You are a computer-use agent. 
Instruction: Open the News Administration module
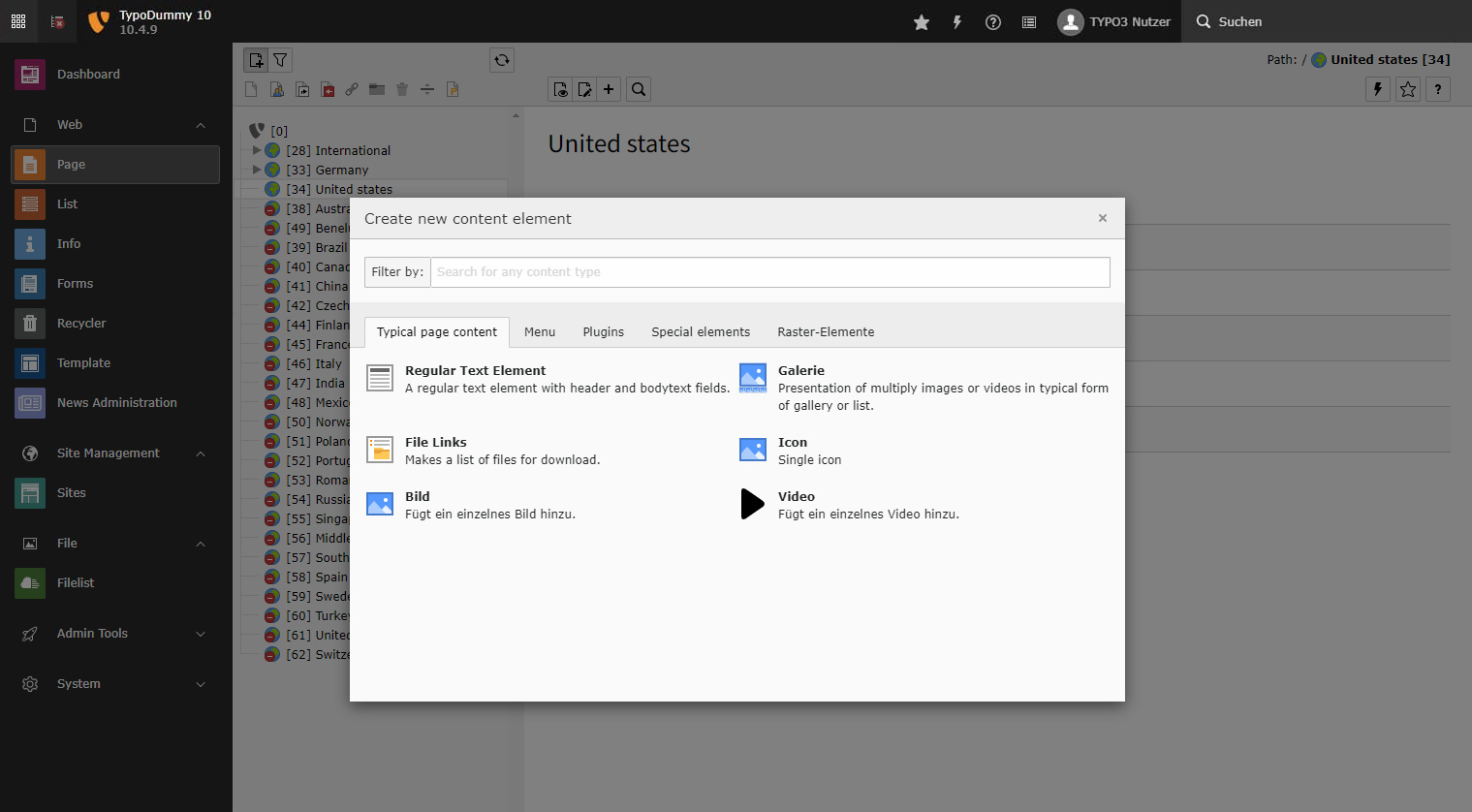pyautogui.click(x=115, y=403)
